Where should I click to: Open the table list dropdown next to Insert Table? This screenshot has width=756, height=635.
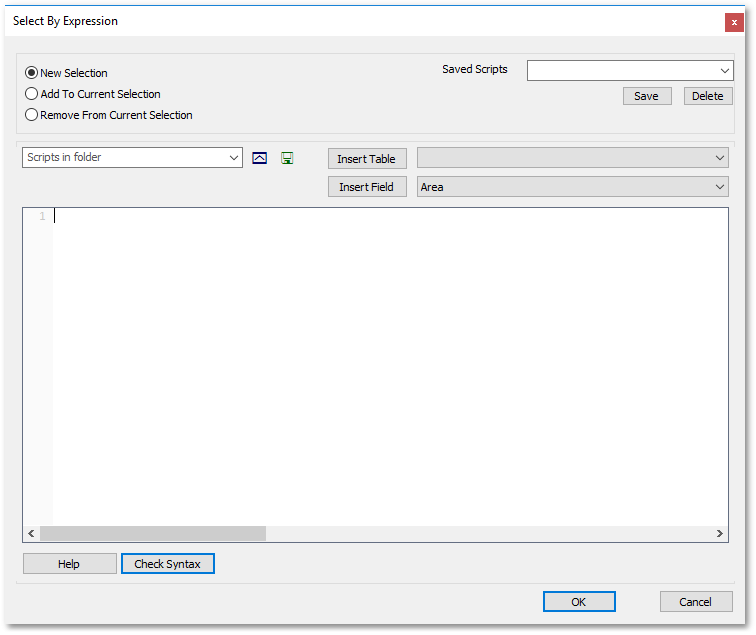coord(572,158)
